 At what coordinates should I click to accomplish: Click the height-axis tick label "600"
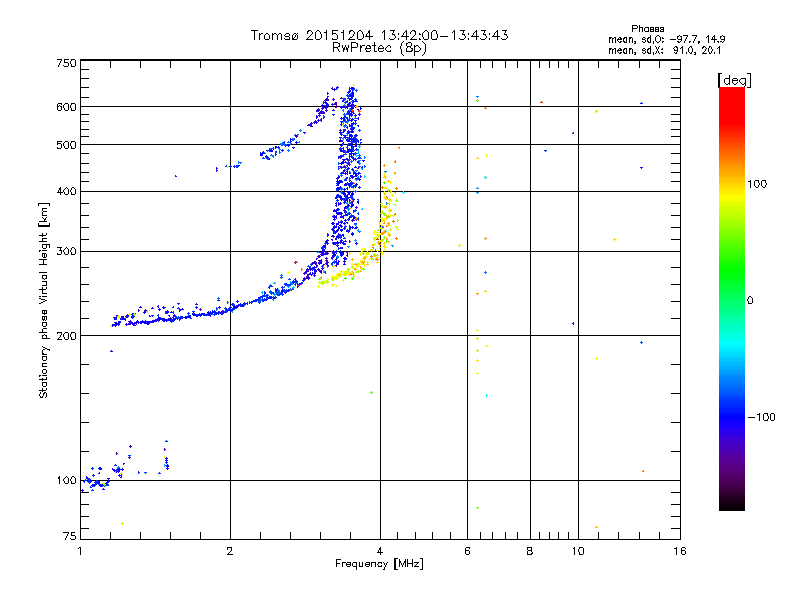tap(66, 107)
